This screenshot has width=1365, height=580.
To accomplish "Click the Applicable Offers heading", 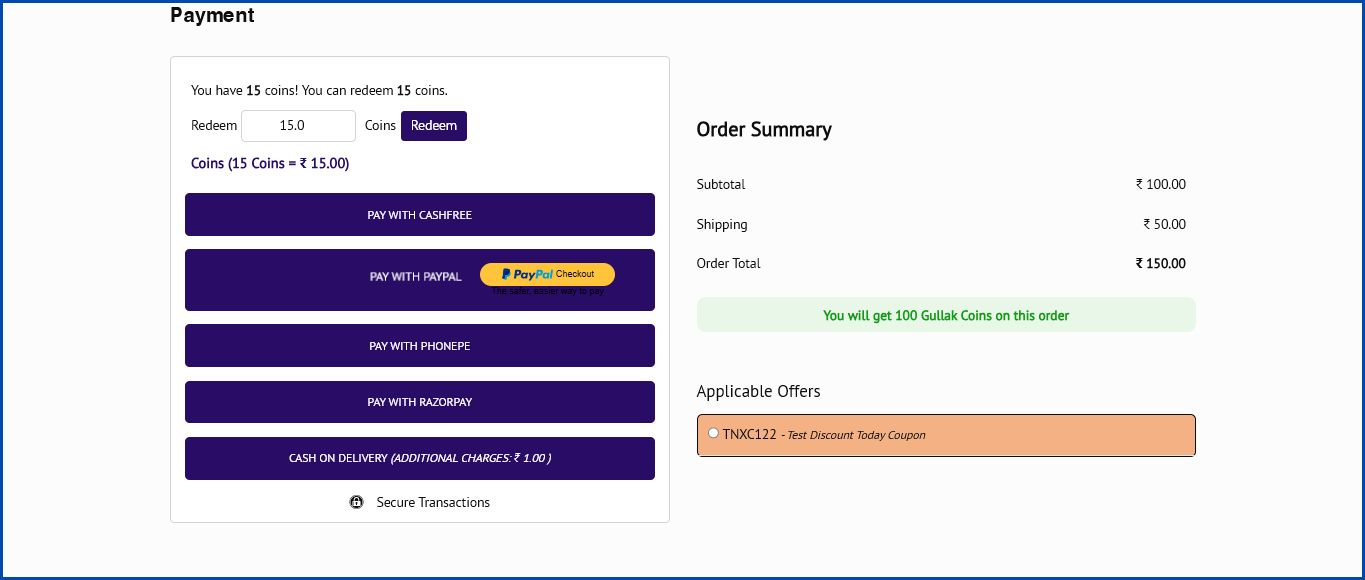I will 758,391.
